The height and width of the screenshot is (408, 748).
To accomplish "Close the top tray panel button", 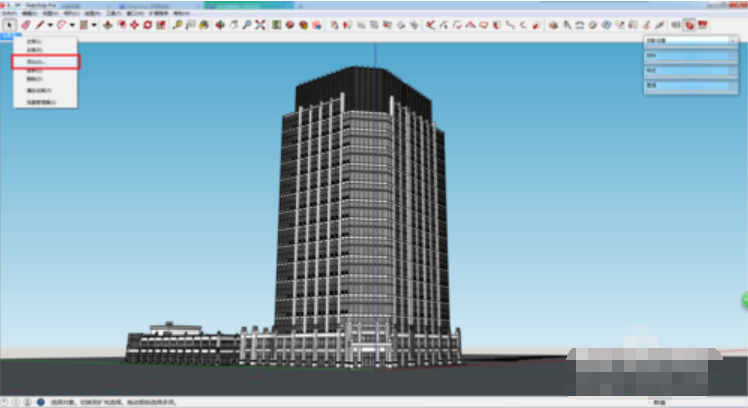I will click(732, 41).
